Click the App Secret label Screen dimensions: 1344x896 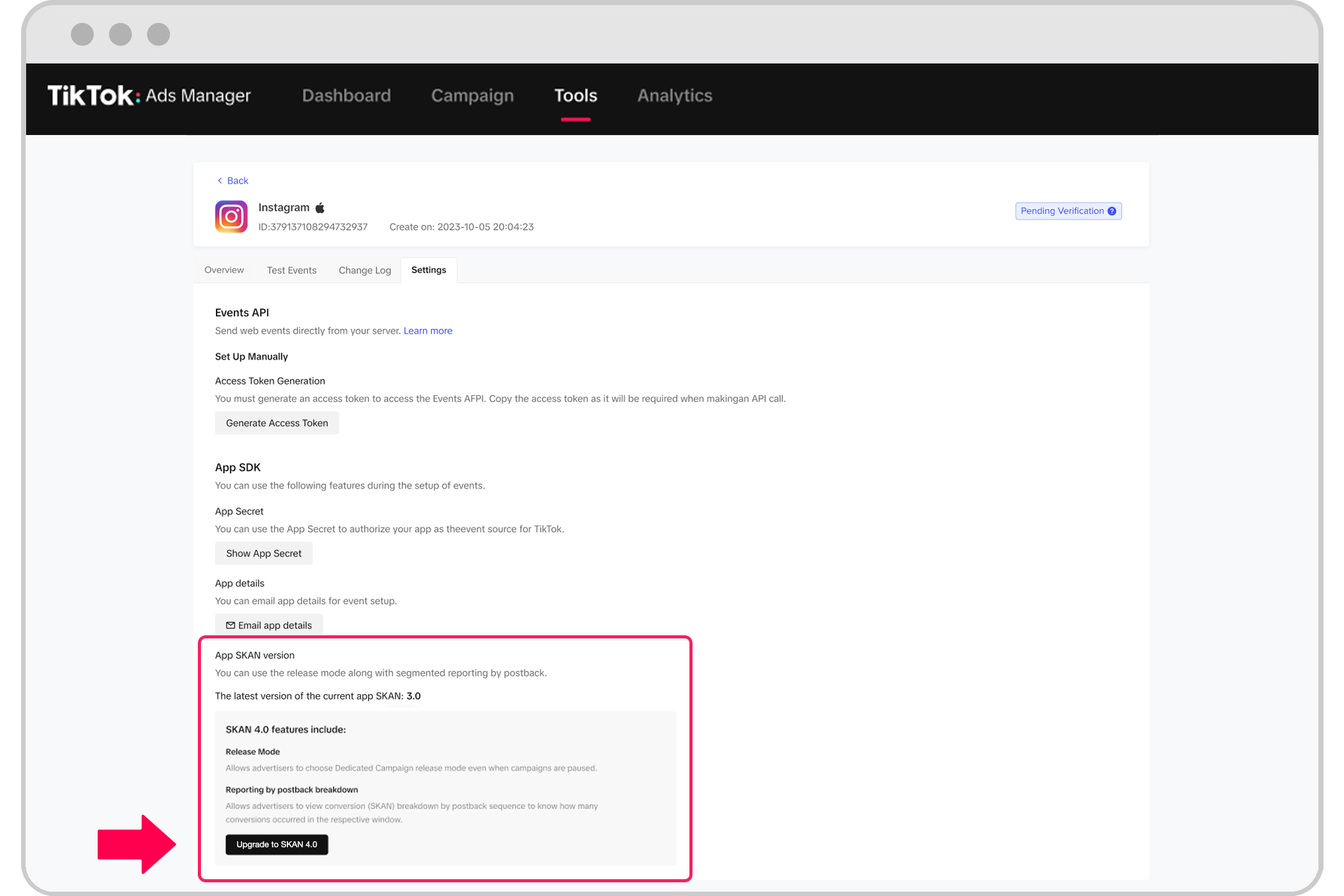click(x=240, y=511)
